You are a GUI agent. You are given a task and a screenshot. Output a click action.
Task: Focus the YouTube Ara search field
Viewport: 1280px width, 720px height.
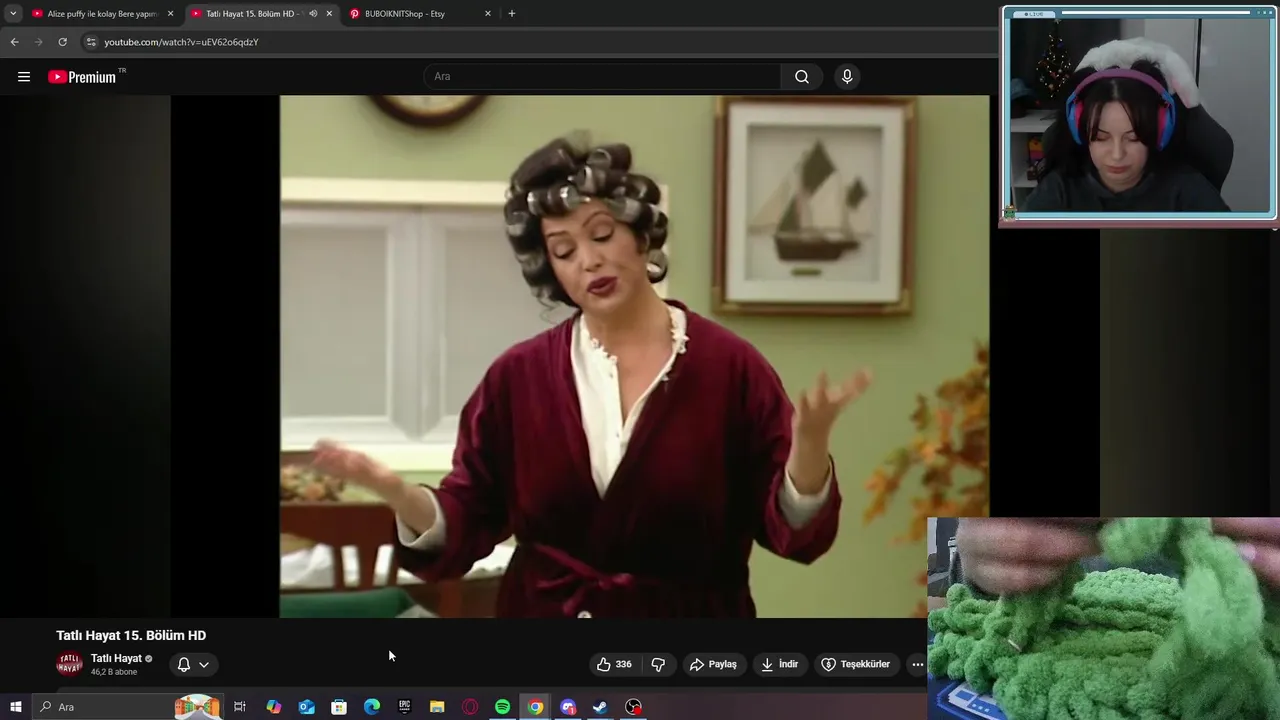point(603,77)
